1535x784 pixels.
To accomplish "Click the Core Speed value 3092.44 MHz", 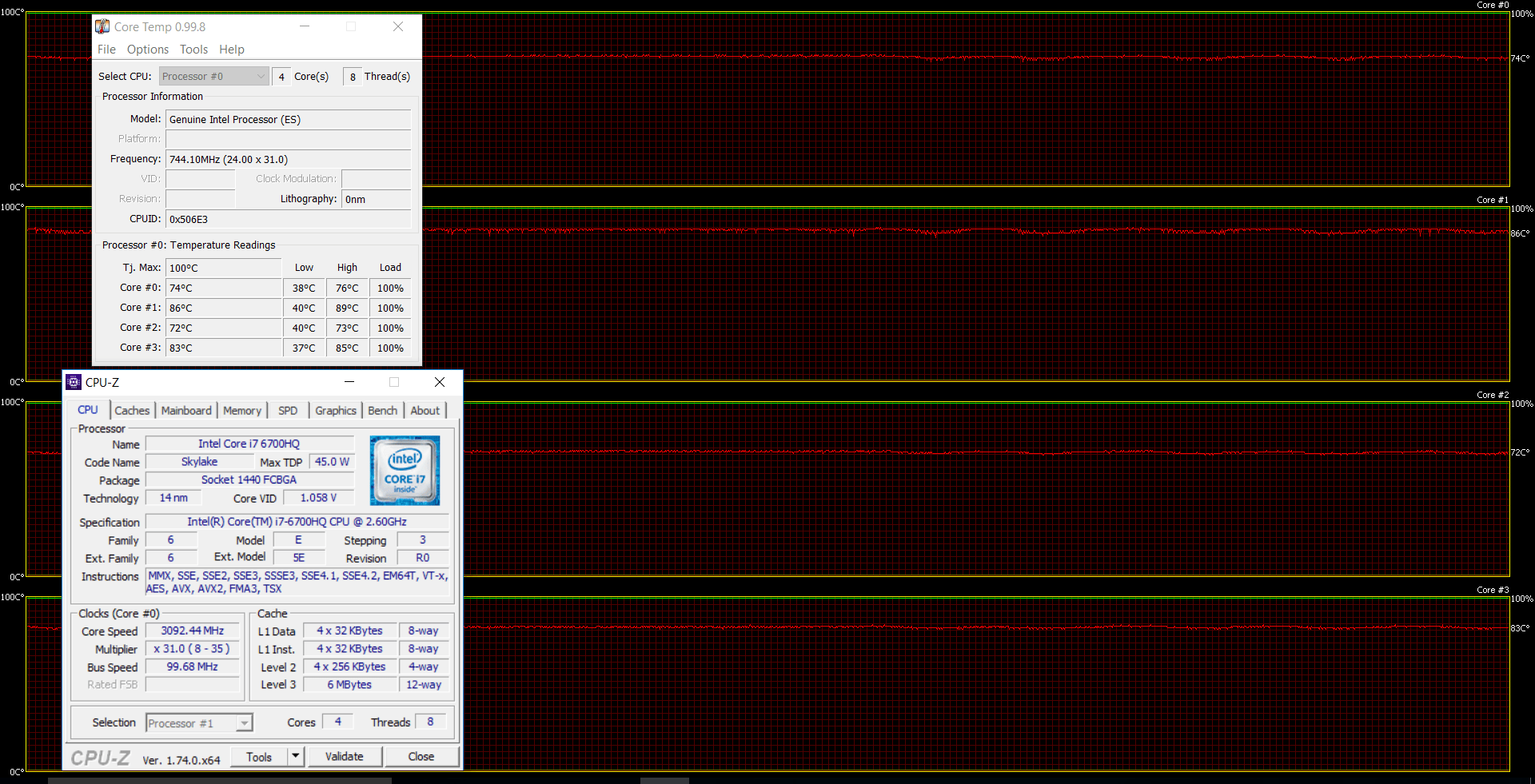I will 193,631.
